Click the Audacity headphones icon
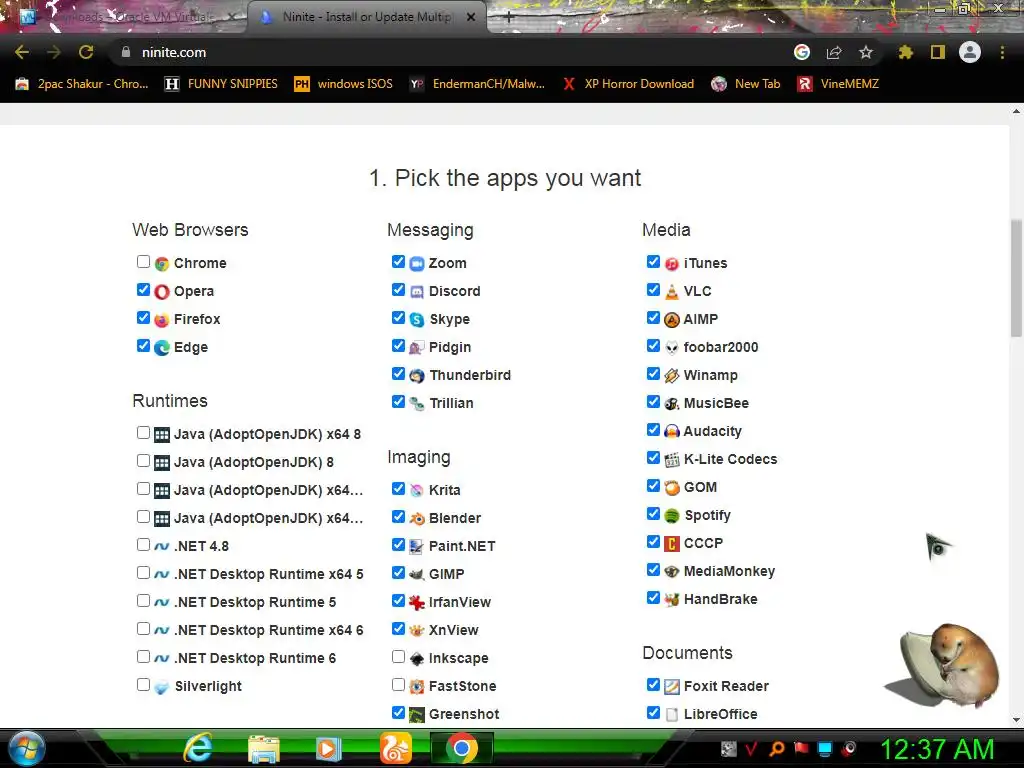 [671, 432]
